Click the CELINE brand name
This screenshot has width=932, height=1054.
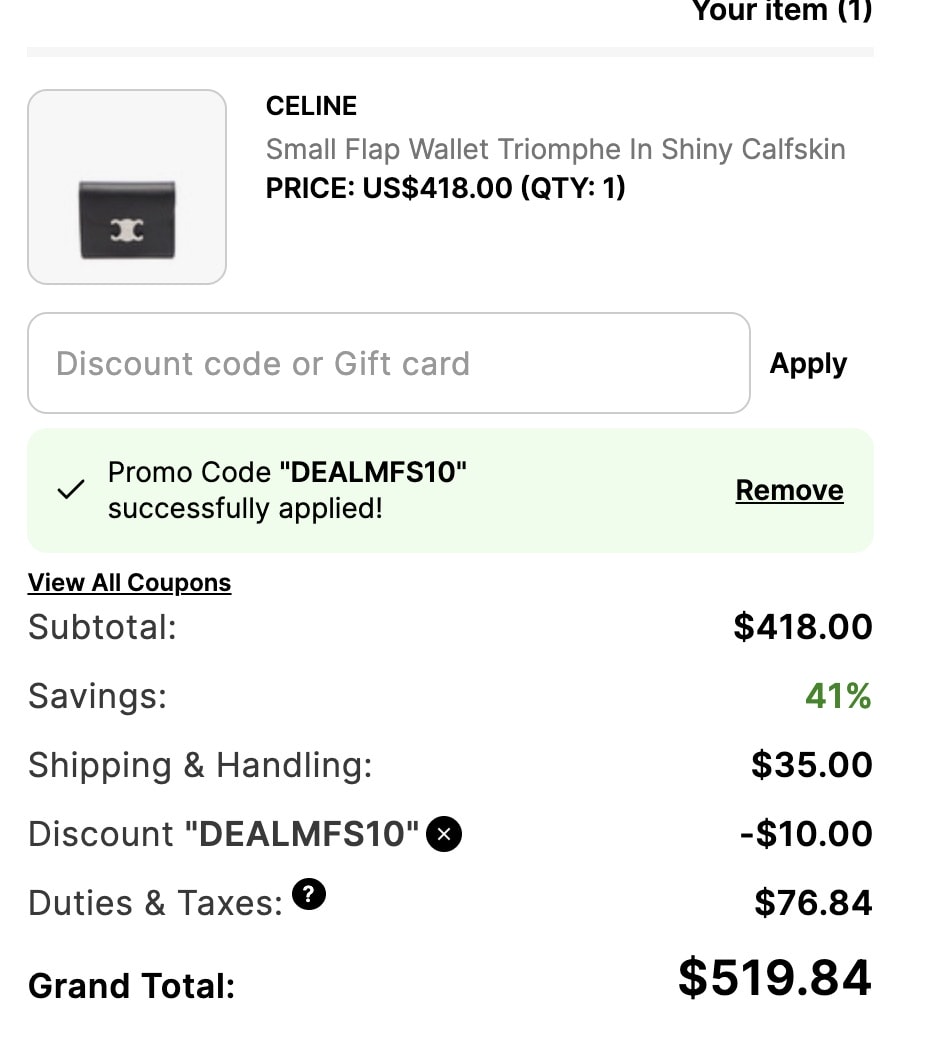(311, 106)
